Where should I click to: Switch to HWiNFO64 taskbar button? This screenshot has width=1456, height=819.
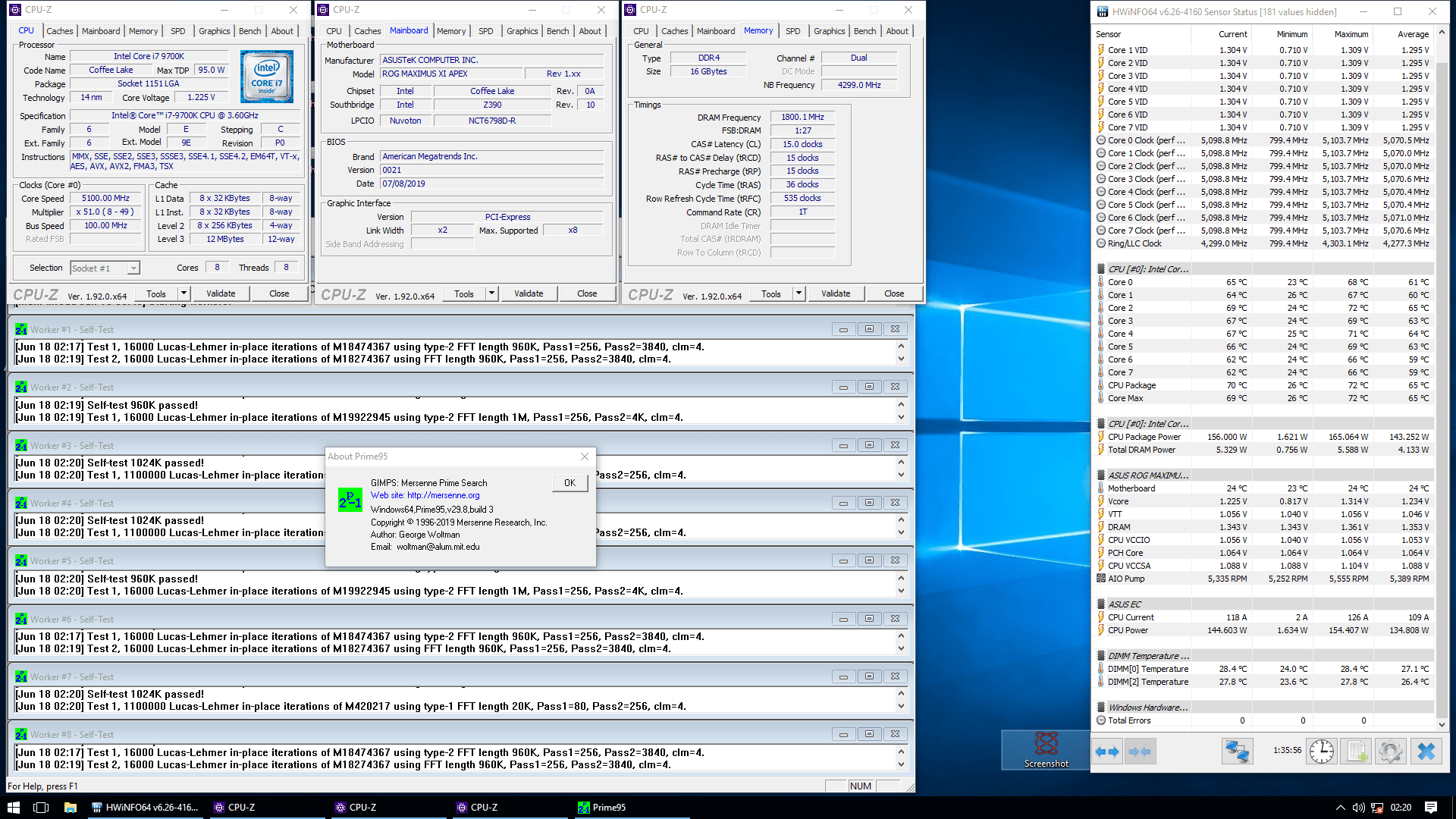[x=145, y=808]
